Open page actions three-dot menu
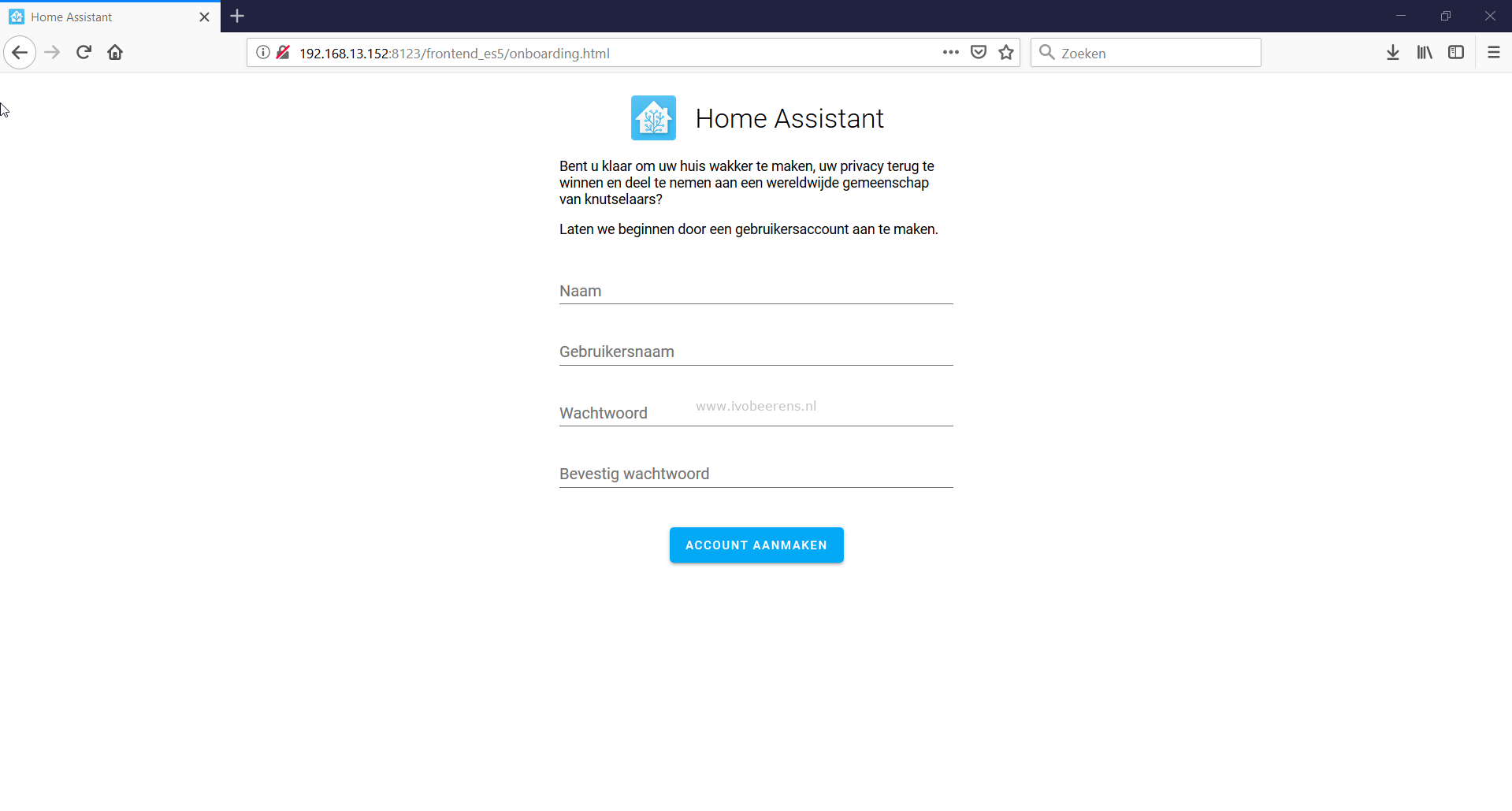 (951, 53)
